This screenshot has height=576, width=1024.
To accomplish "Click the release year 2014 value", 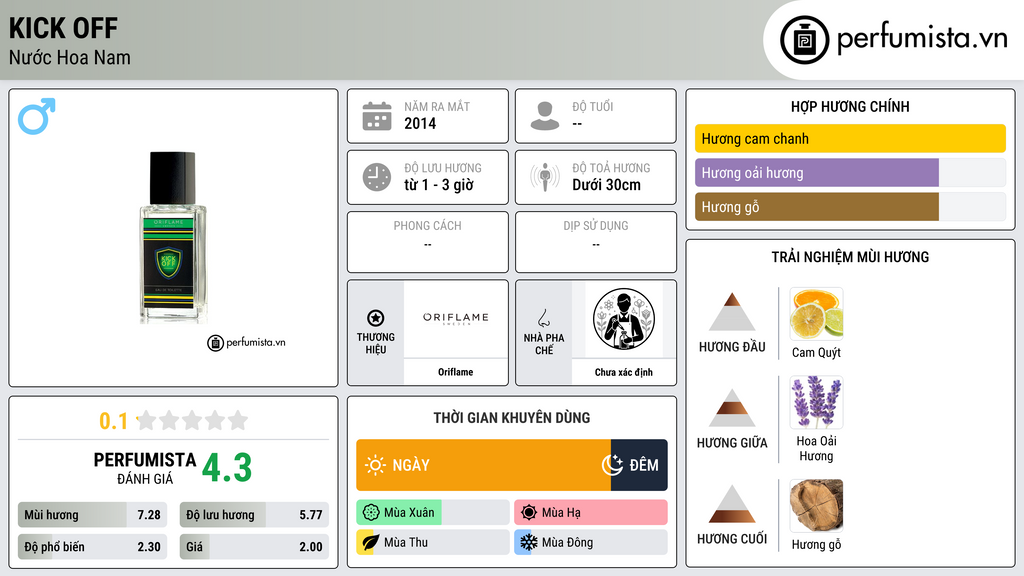I will pyautogui.click(x=420, y=123).
